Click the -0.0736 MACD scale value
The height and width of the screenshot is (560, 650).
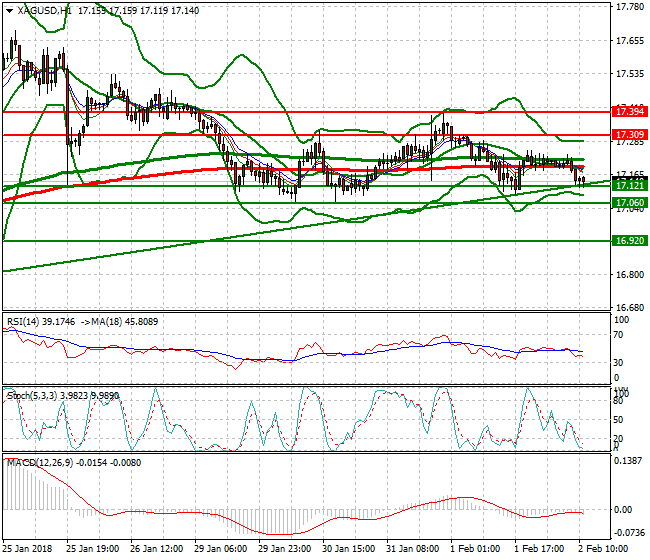628,533
